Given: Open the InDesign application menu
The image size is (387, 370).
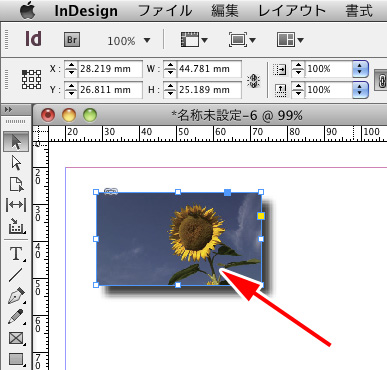Looking at the screenshot, I should click(86, 11).
